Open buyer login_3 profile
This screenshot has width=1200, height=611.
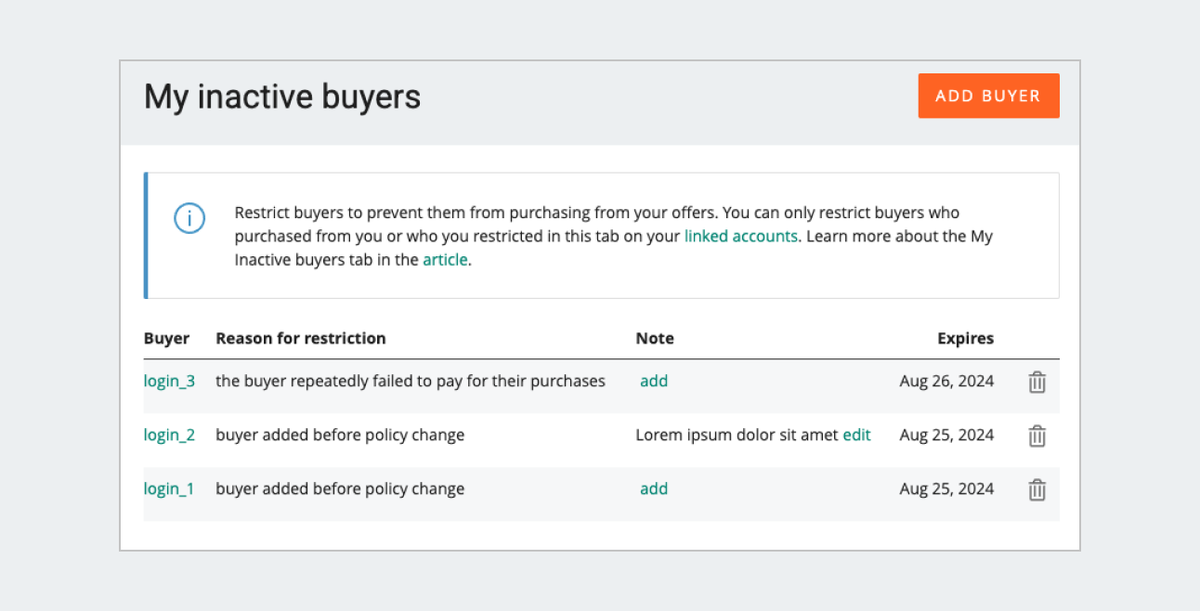click(x=169, y=381)
